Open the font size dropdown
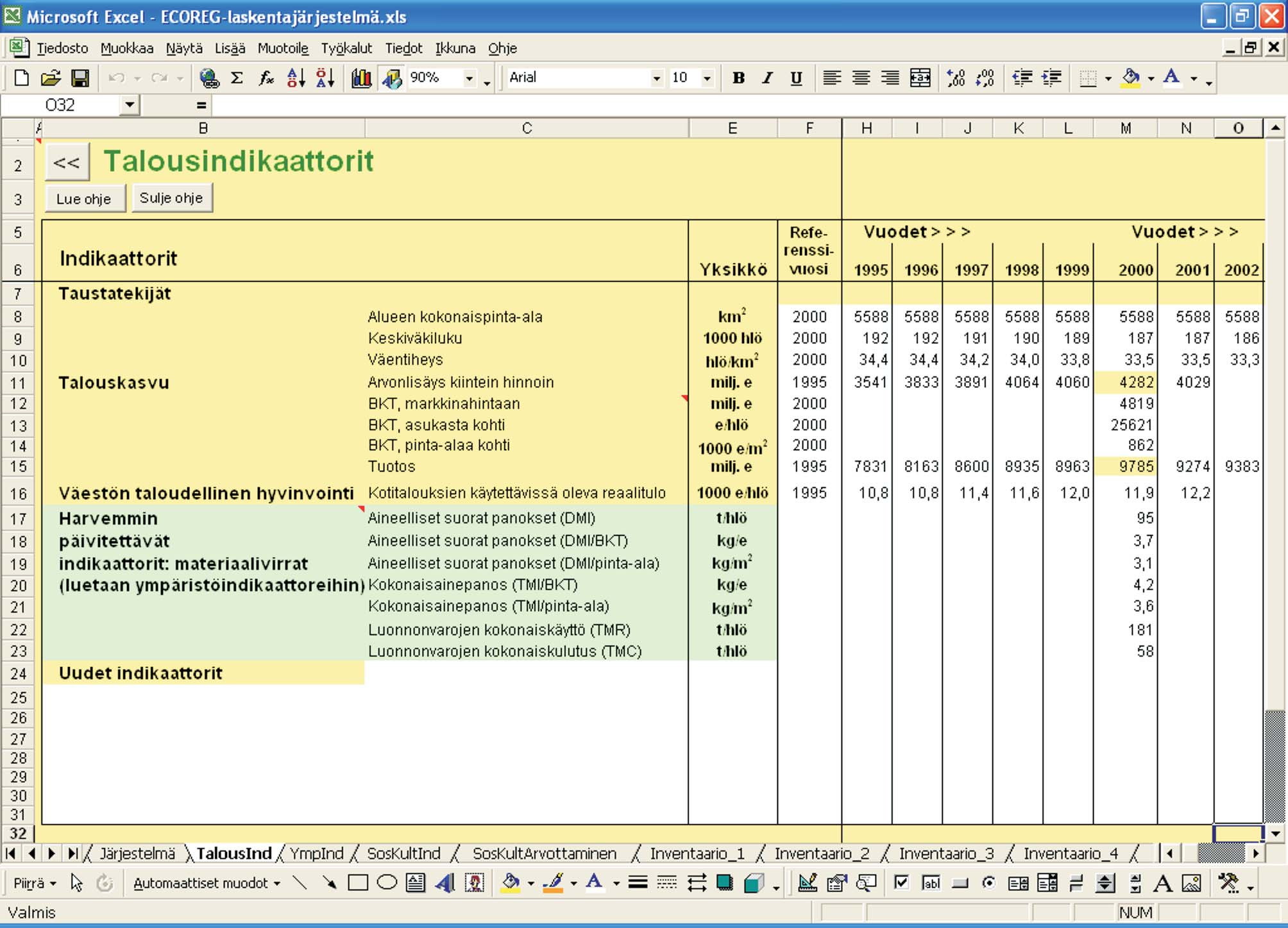The width and height of the screenshot is (1288, 928). point(707,78)
